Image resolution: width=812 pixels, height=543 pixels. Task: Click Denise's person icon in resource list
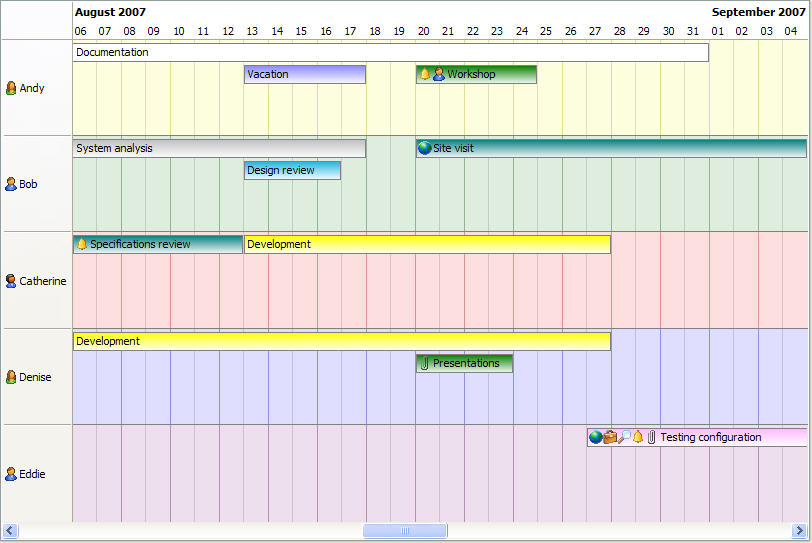[x=11, y=377]
